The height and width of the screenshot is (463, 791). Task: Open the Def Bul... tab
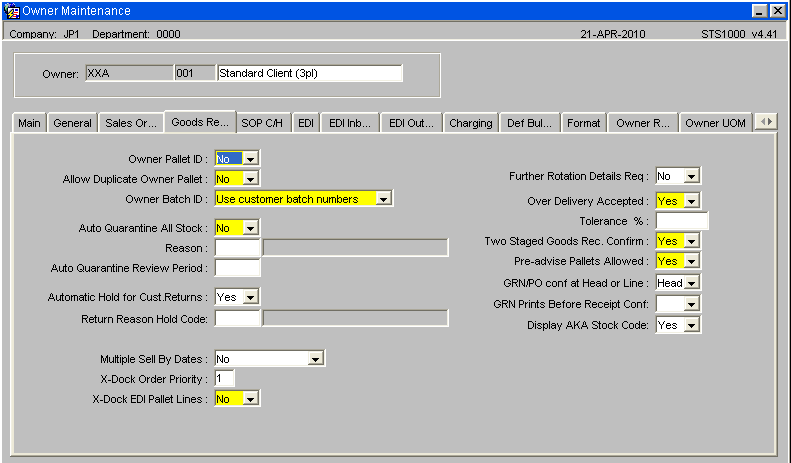point(529,123)
